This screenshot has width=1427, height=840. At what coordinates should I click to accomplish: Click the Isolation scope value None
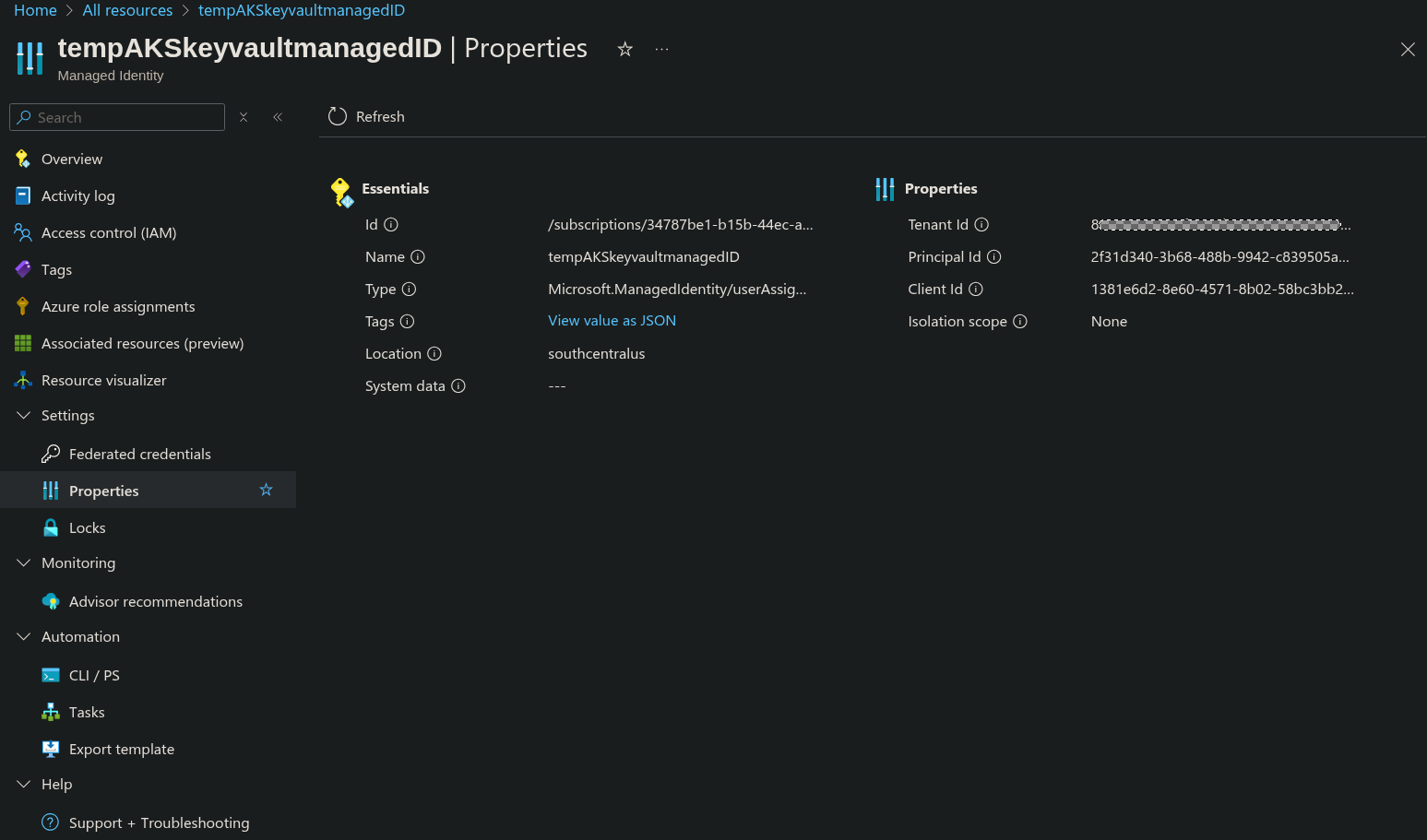point(1109,321)
